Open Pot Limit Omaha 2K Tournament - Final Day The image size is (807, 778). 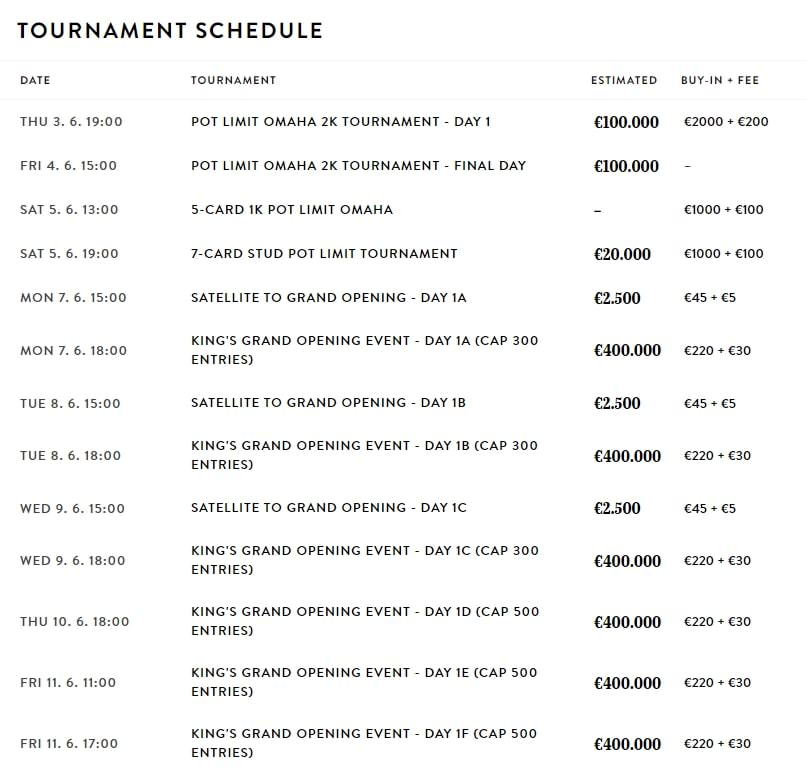pos(358,166)
